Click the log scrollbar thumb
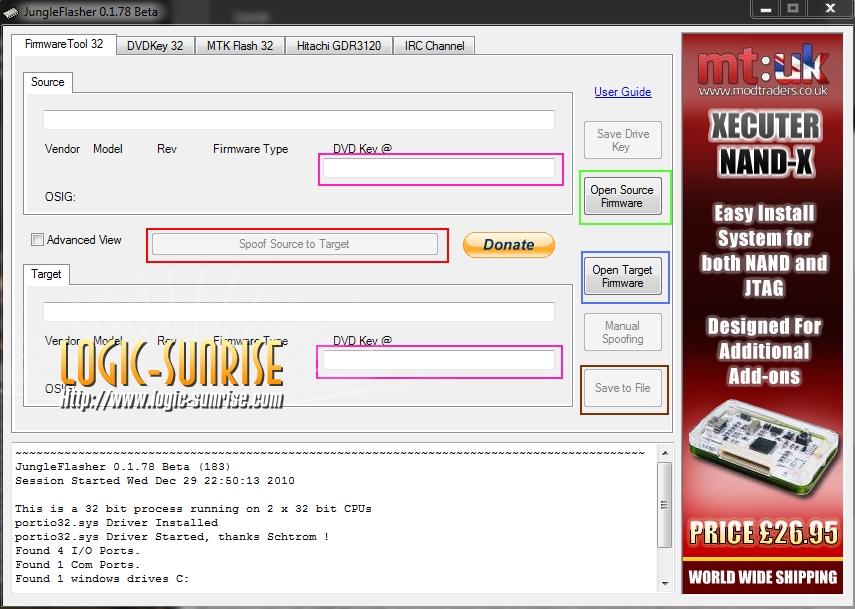Viewport: 855px width, 609px height. pyautogui.click(x=665, y=505)
